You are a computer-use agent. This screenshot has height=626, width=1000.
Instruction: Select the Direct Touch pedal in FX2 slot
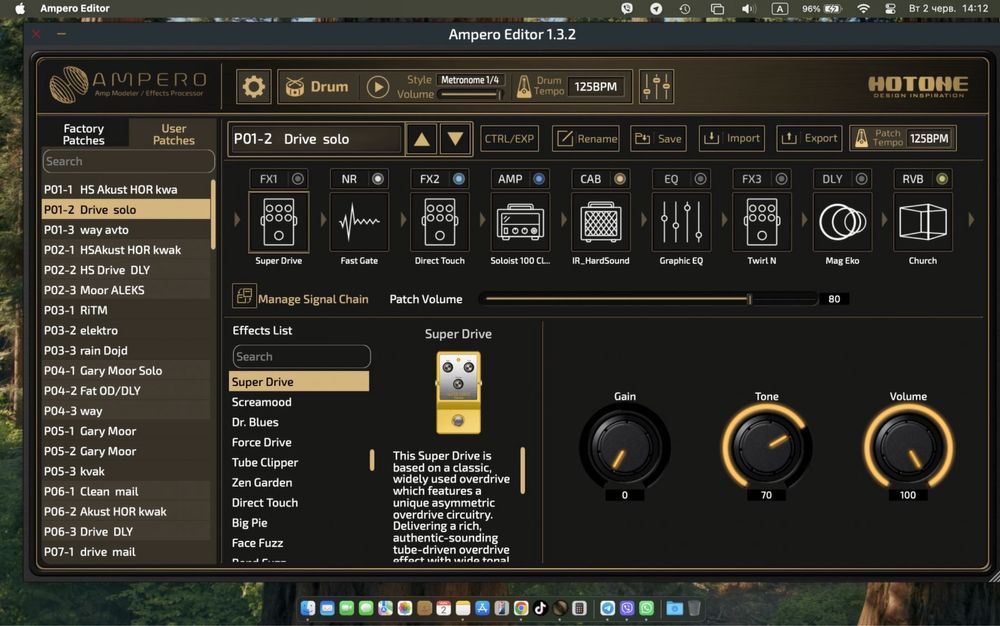click(x=439, y=221)
